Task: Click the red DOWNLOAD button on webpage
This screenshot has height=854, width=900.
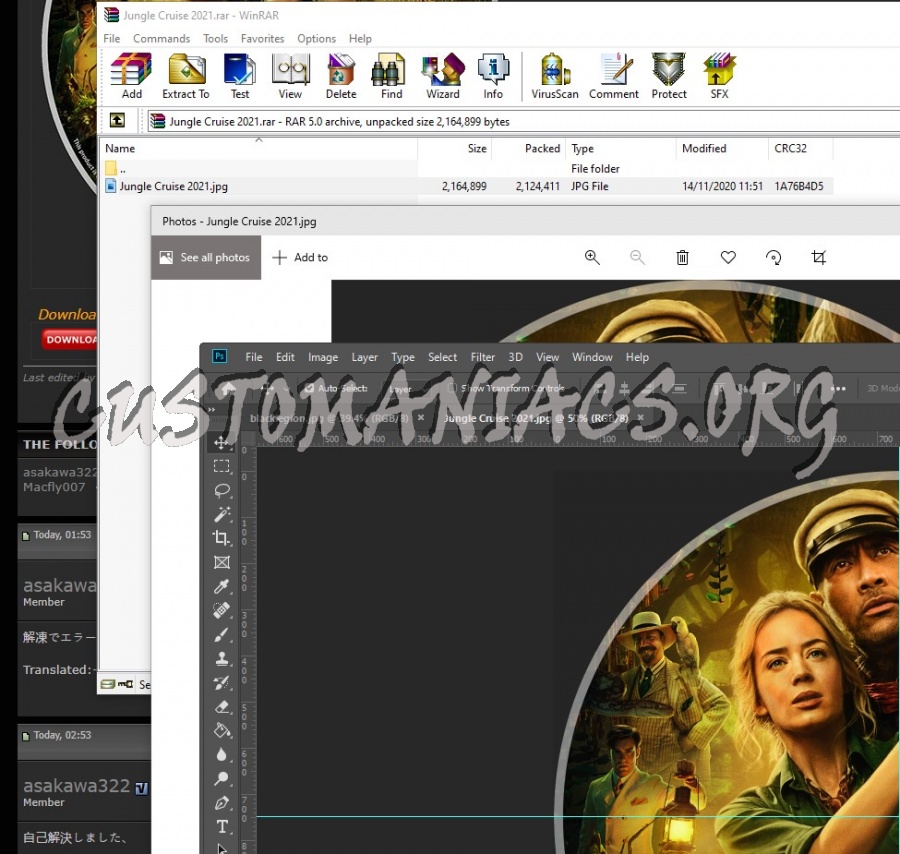Action: [x=69, y=340]
